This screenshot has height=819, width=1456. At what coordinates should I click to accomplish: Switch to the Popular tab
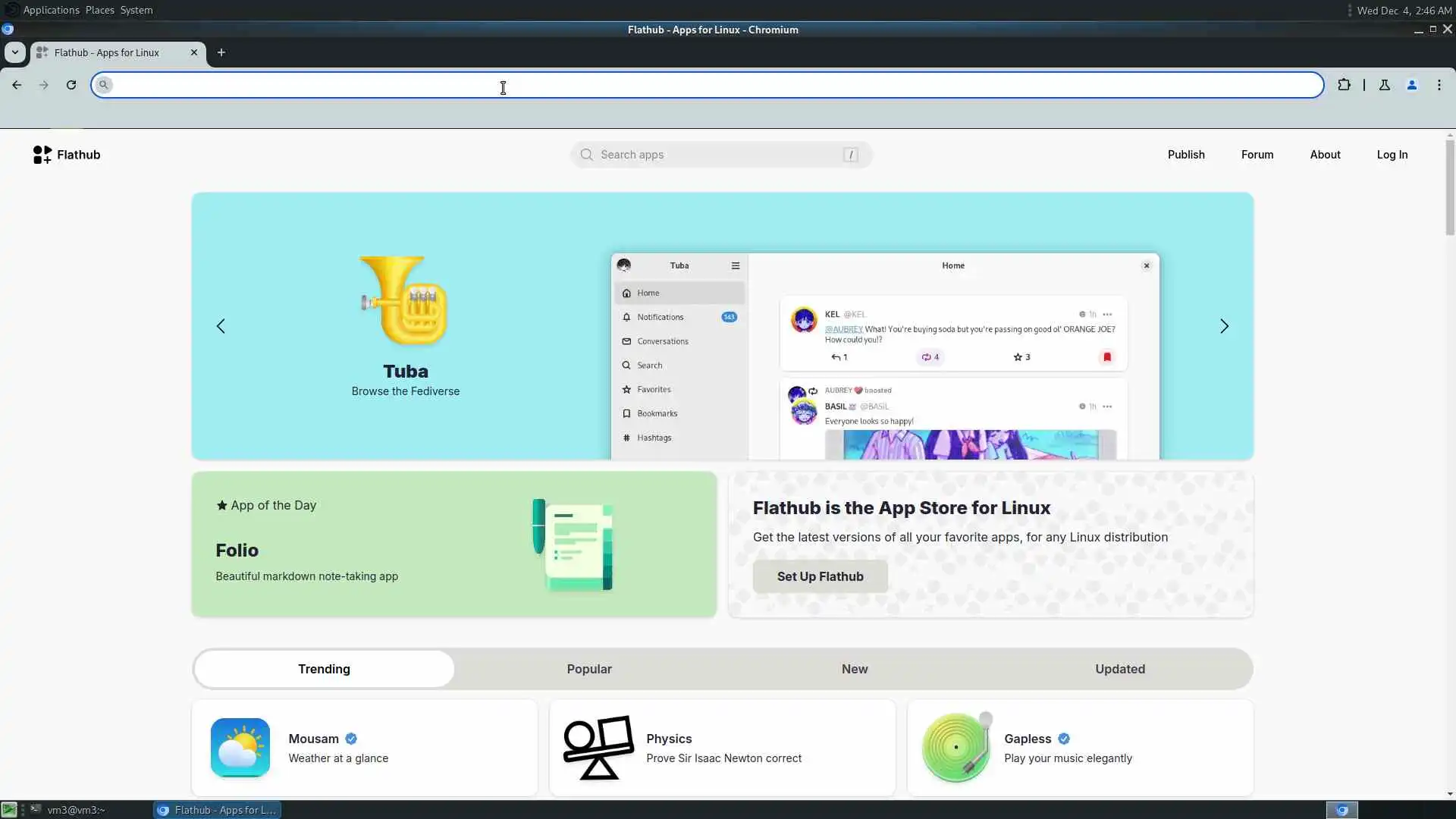click(x=588, y=669)
